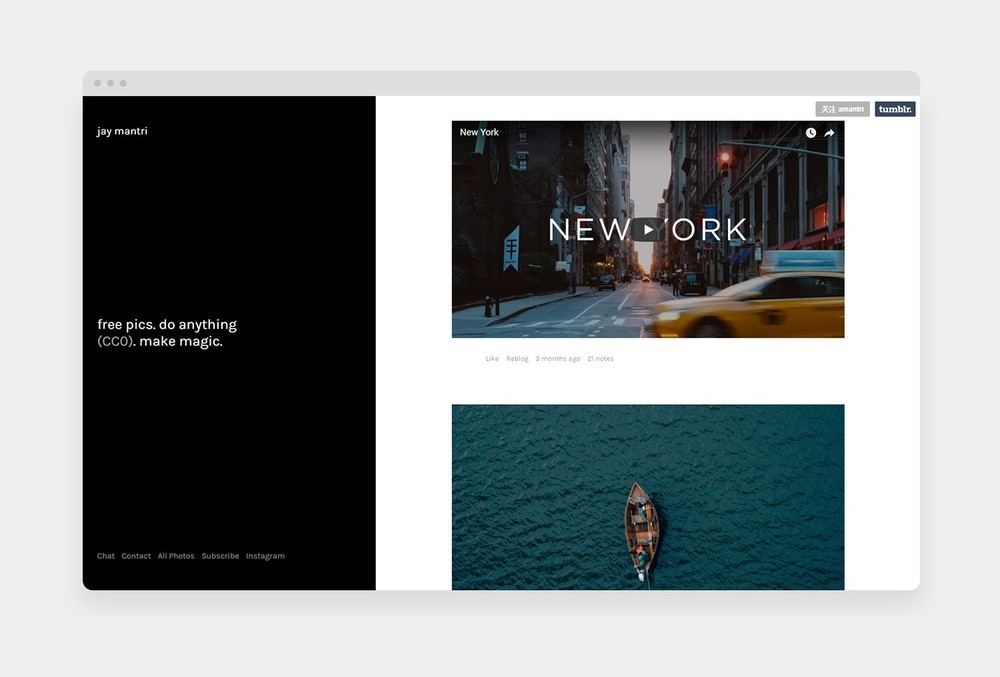Like the New York video post
This screenshot has height=677, width=1000.
492,359
